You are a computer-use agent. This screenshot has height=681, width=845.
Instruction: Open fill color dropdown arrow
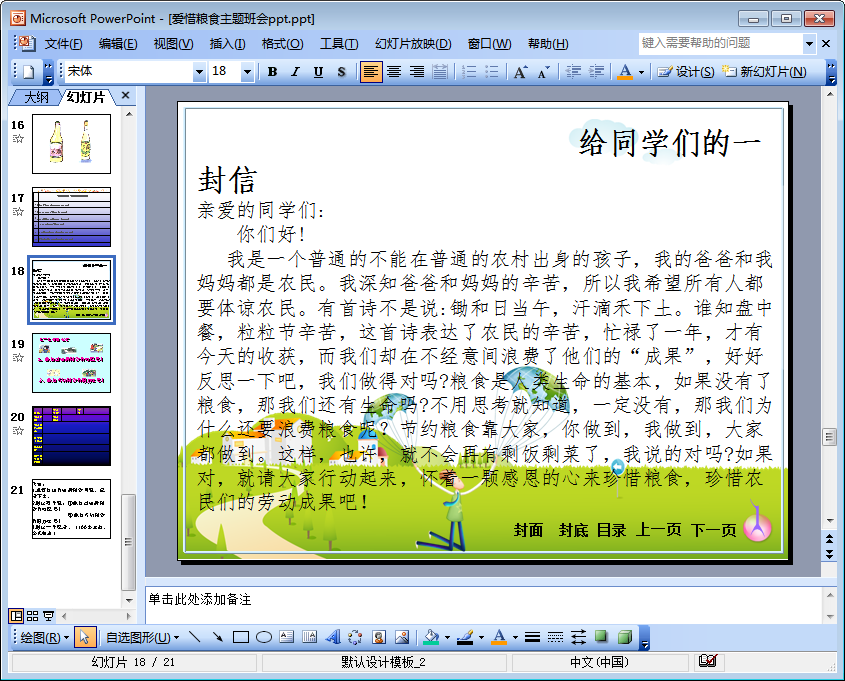[447, 637]
